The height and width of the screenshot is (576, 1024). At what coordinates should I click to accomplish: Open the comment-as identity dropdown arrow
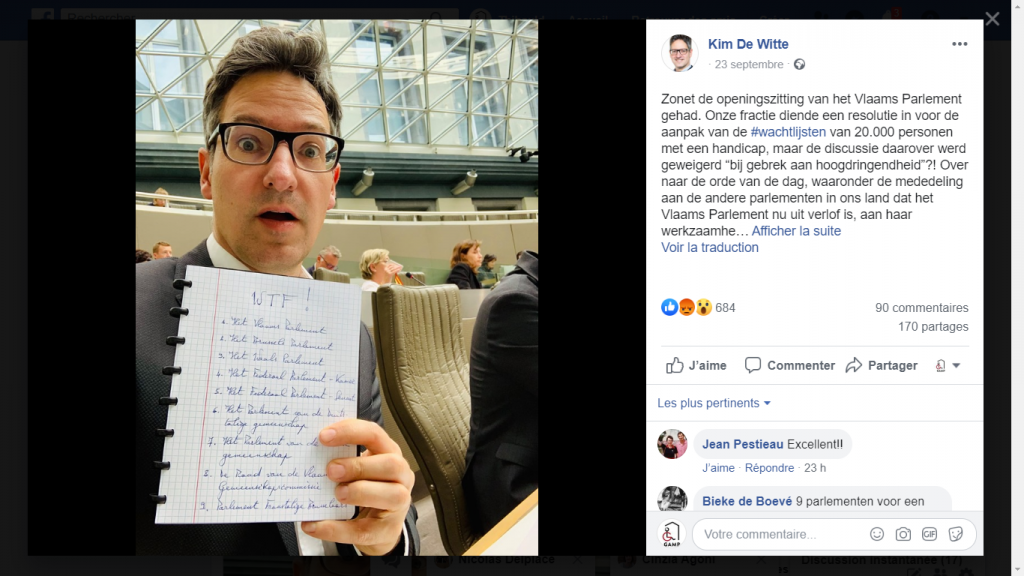[x=955, y=366]
